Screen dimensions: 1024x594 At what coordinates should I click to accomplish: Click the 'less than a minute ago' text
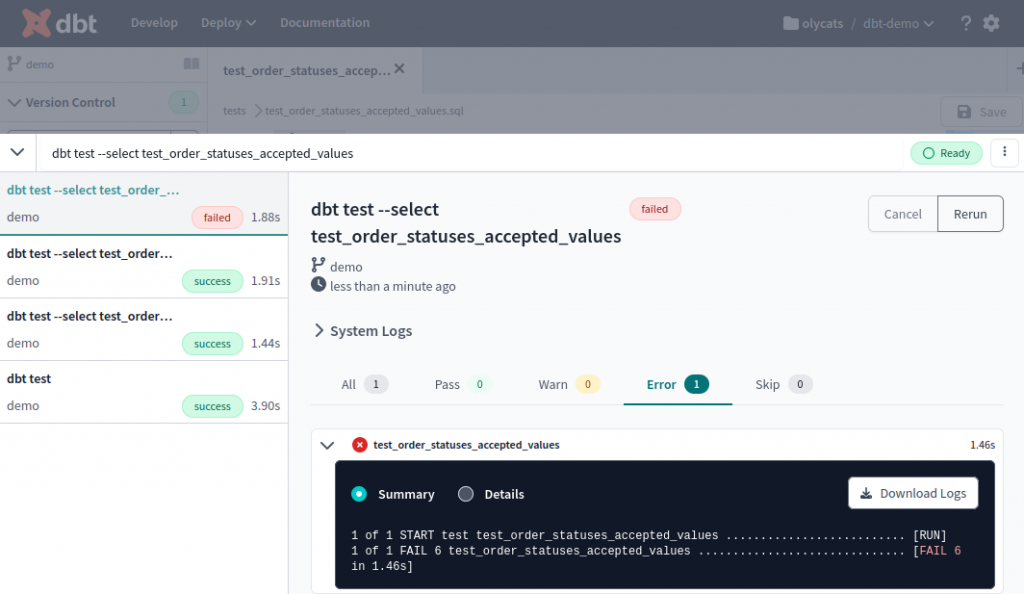(x=392, y=286)
